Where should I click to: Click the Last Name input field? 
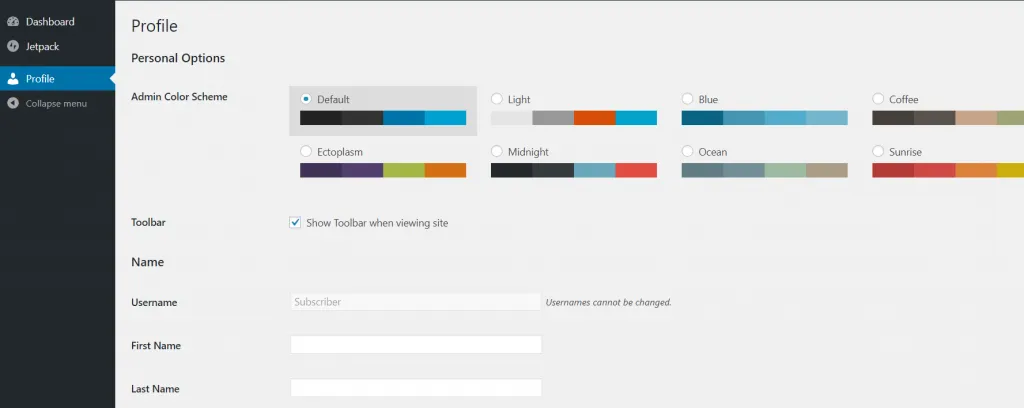[416, 388]
